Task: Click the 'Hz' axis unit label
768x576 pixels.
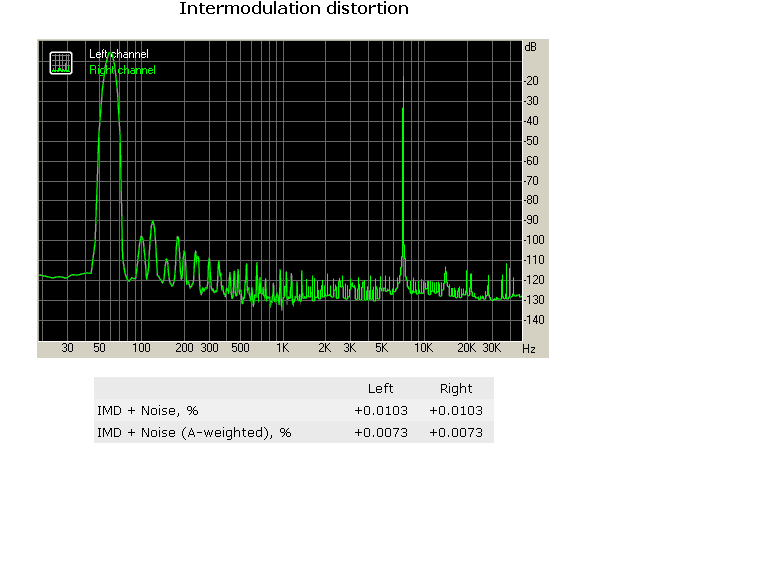Action: 529,349
